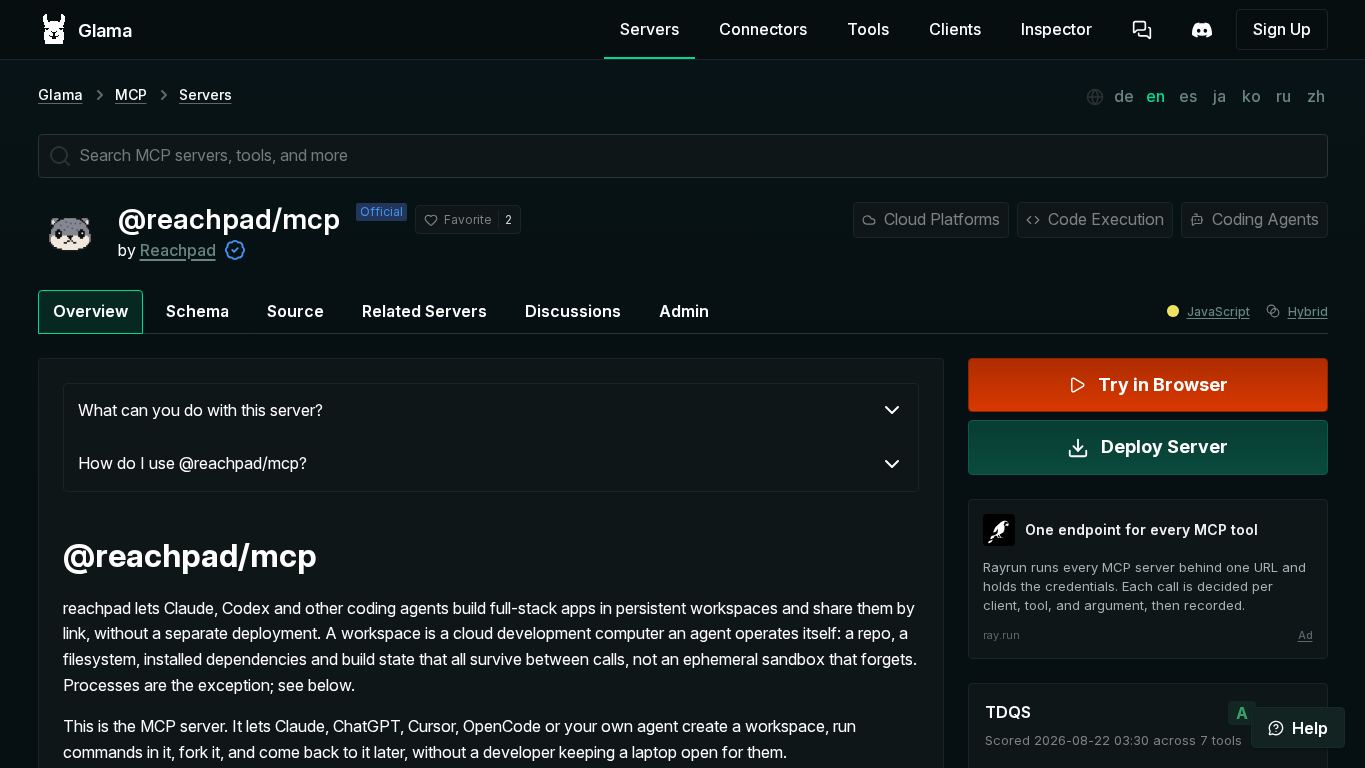
Task: Switch language to zh
Action: tap(1316, 97)
